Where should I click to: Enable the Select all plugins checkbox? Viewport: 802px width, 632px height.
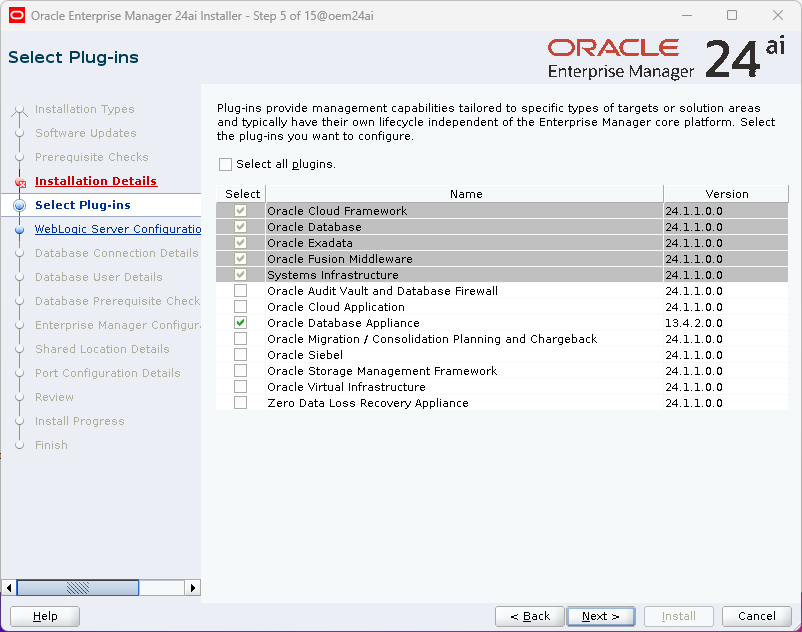pyautogui.click(x=225, y=164)
